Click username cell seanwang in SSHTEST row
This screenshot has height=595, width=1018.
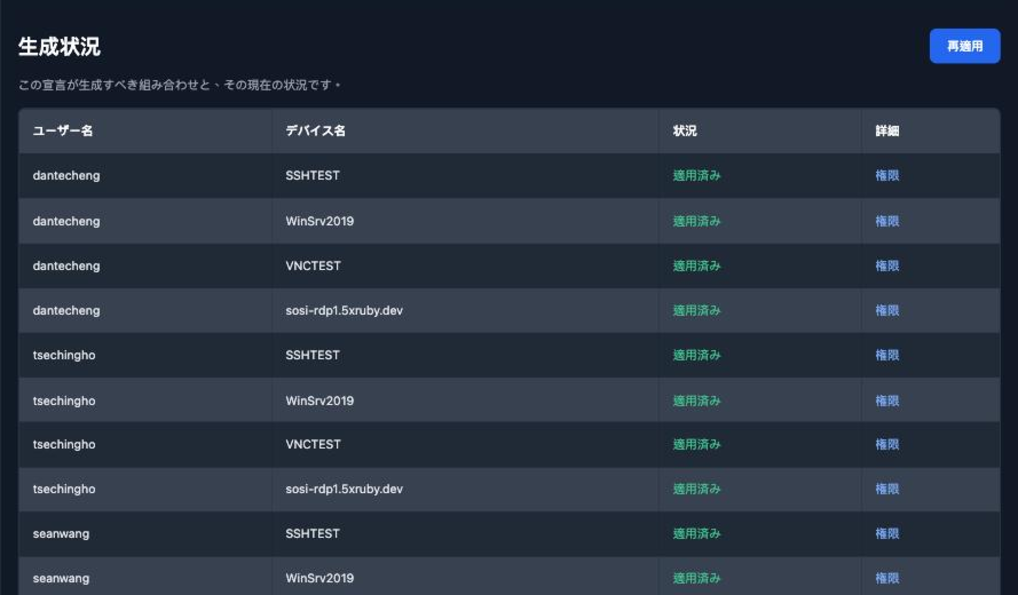click(x=61, y=534)
